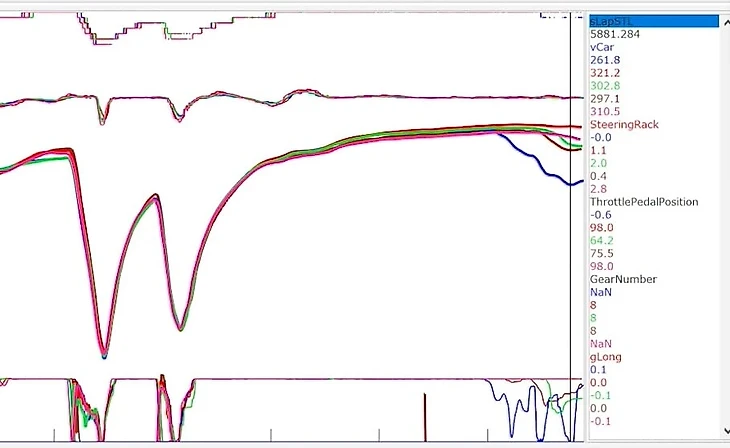Select the ThrottlePedalPosition channel label
The height and width of the screenshot is (448, 730).
tap(642, 202)
